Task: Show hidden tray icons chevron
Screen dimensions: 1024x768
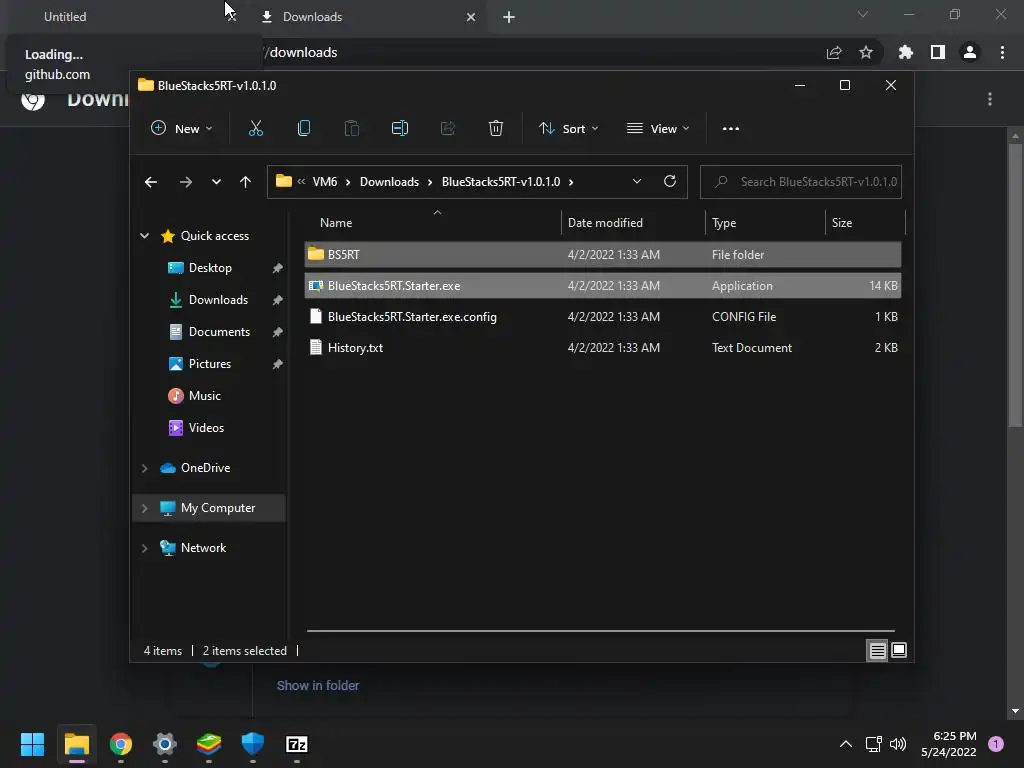Action: click(846, 744)
